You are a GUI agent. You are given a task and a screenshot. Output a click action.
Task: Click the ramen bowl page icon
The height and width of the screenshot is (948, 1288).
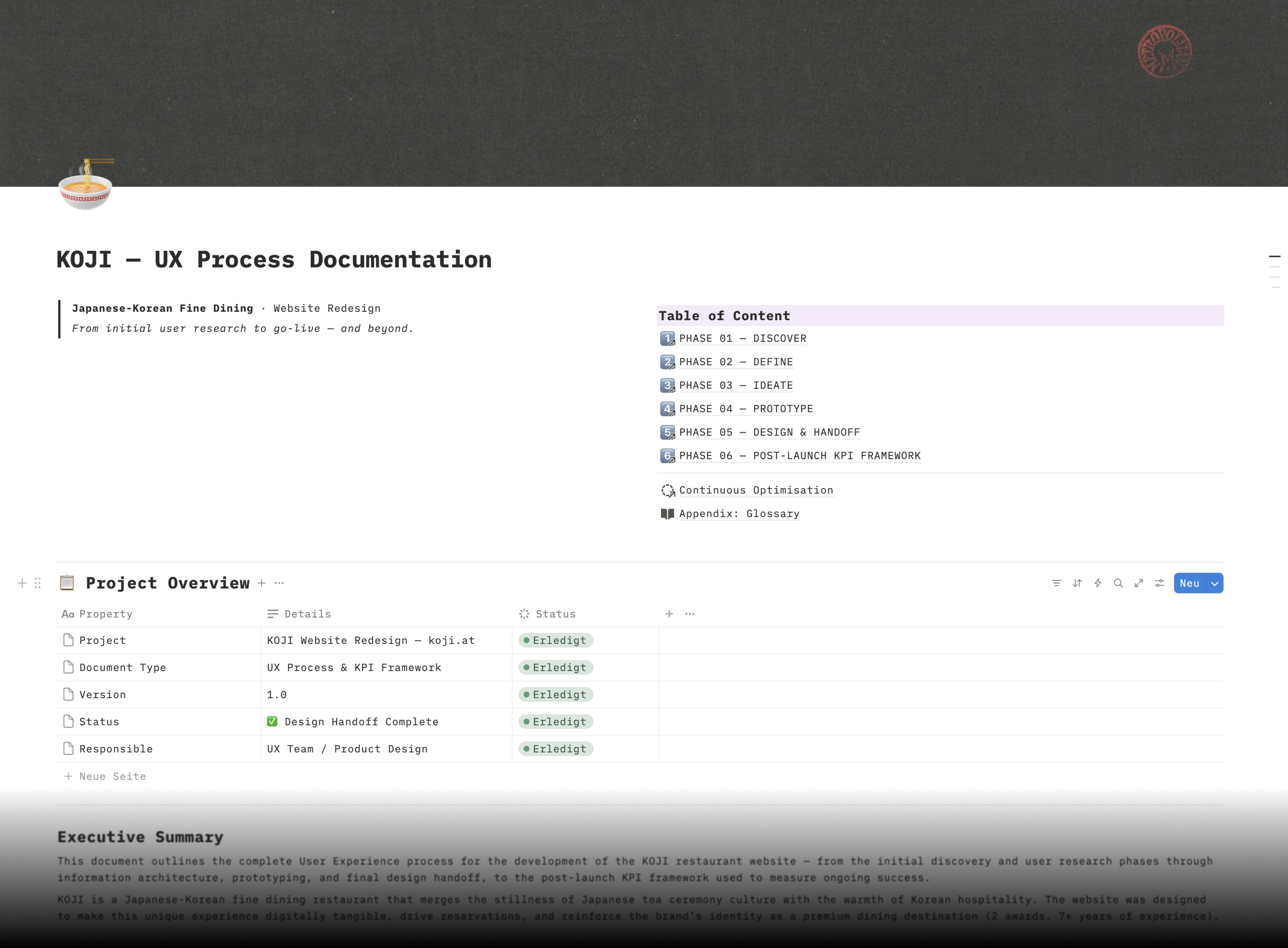click(86, 185)
